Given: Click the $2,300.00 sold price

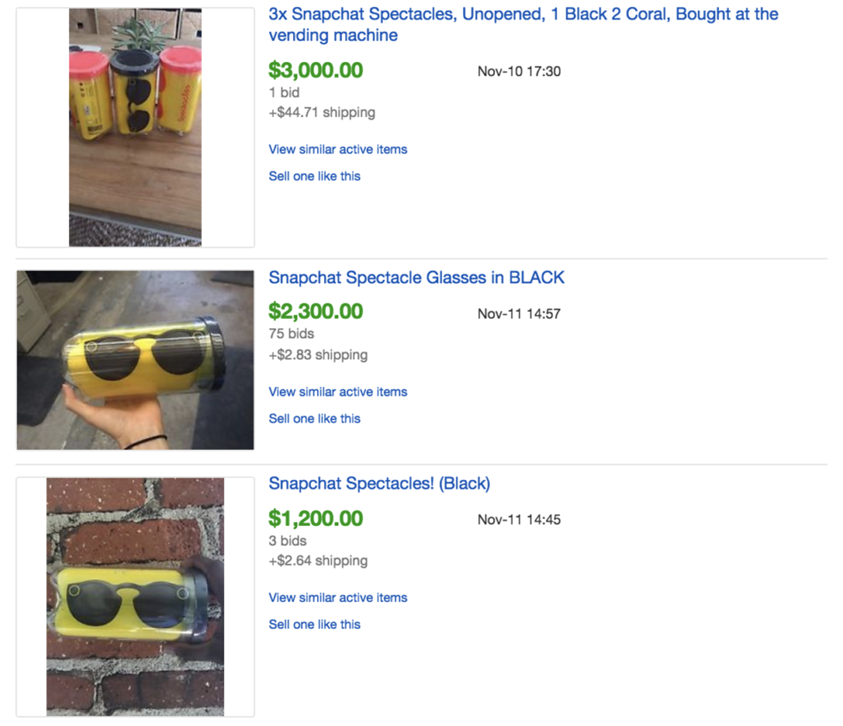Looking at the screenshot, I should (x=315, y=312).
